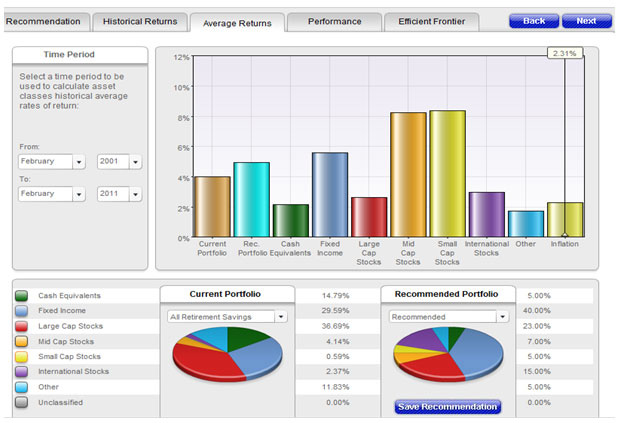Click the blue Fixed Income bar

[330, 194]
